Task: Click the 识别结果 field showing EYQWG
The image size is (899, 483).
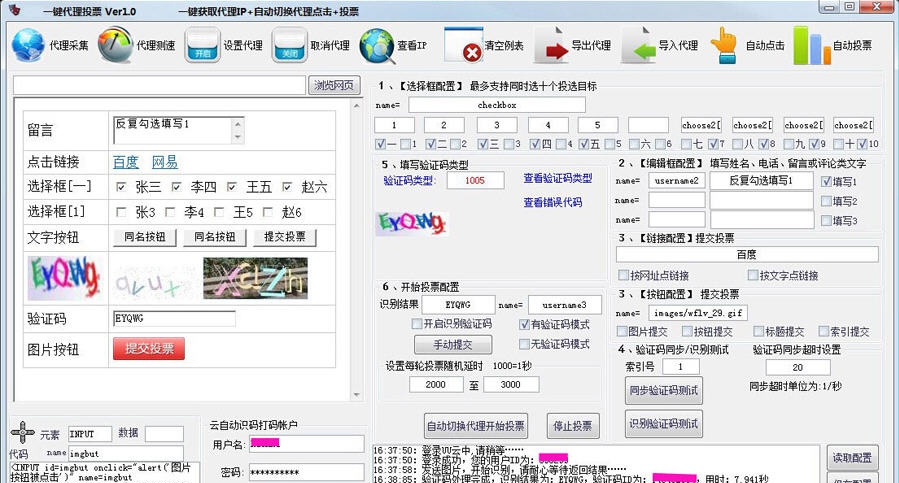Action: click(458, 305)
